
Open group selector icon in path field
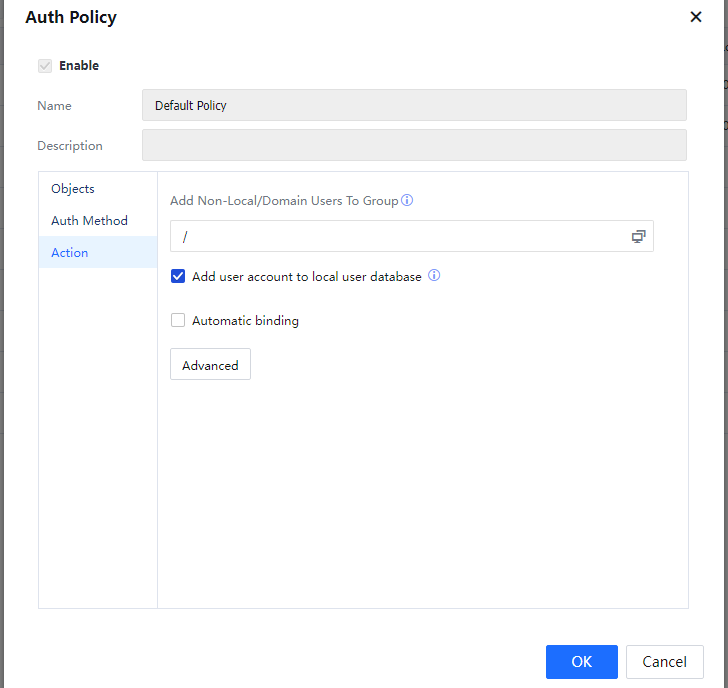[638, 236]
